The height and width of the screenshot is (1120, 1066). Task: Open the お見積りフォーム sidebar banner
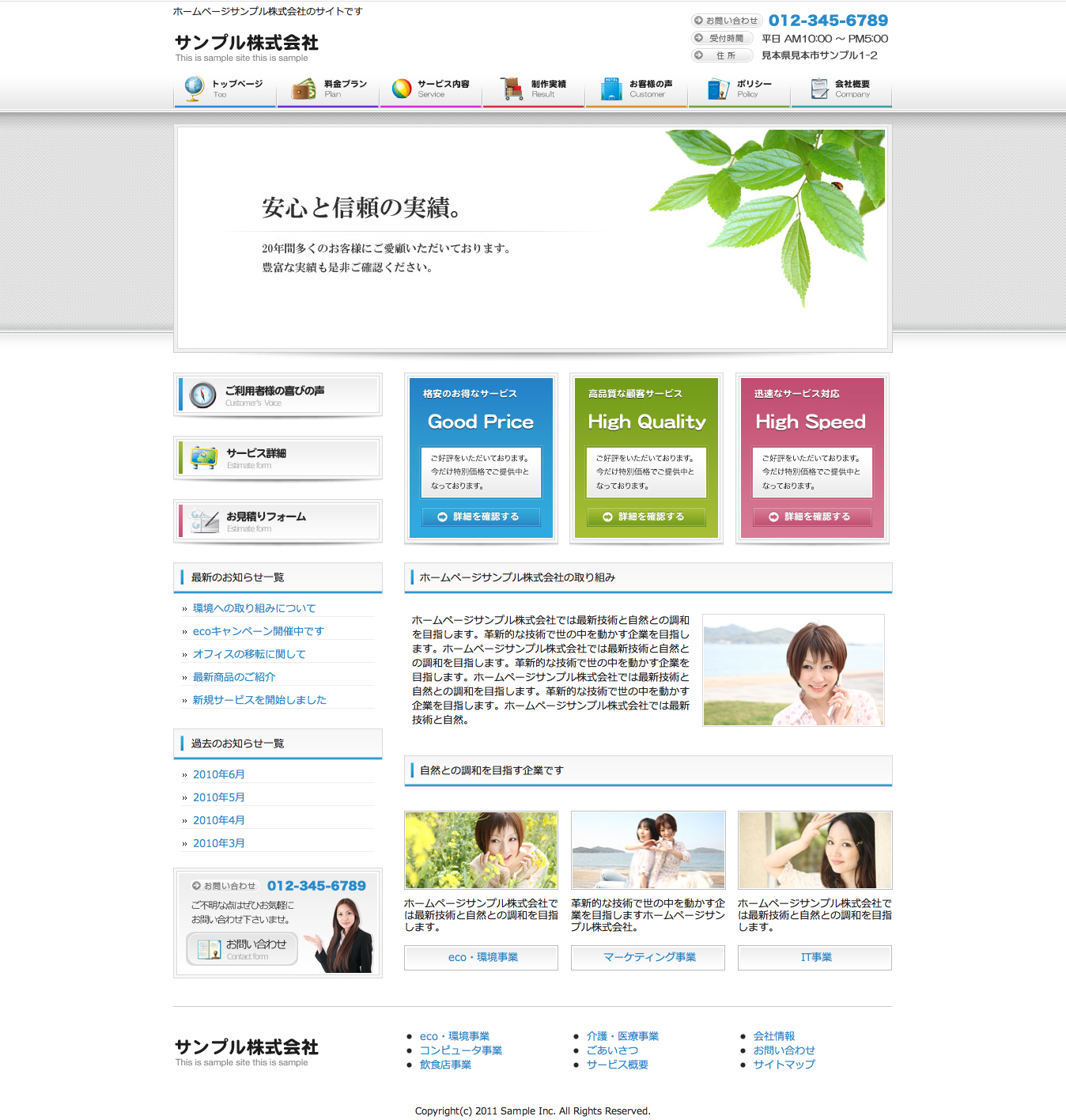point(278,520)
